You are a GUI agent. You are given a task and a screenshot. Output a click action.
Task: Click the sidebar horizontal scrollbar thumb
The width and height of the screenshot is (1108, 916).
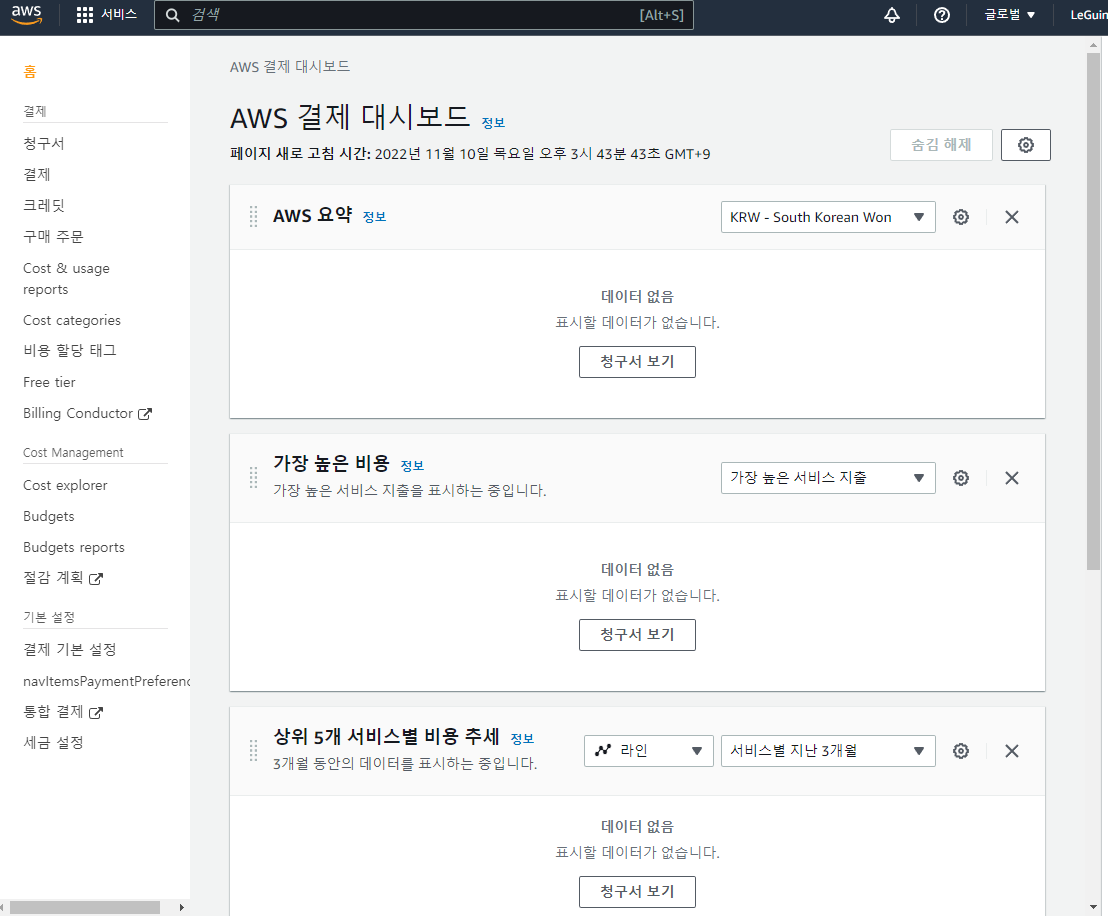coord(85,908)
